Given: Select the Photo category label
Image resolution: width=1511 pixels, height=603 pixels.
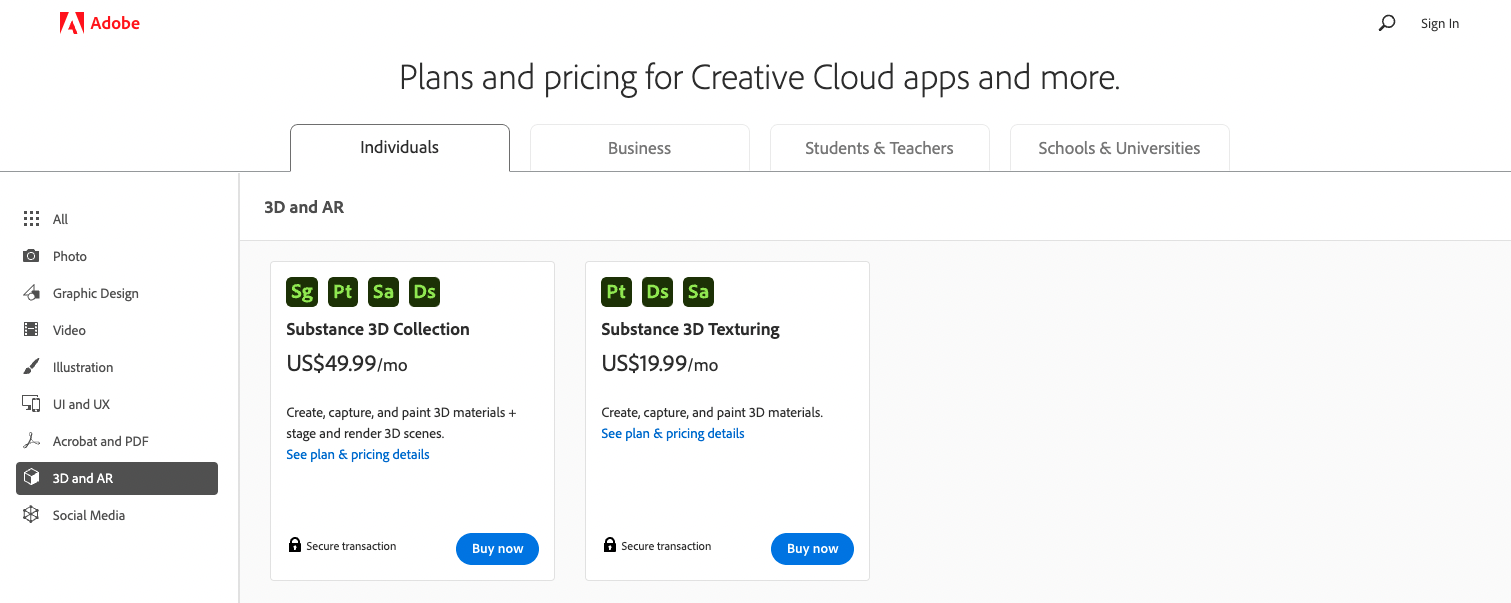Looking at the screenshot, I should pyautogui.click(x=70, y=256).
